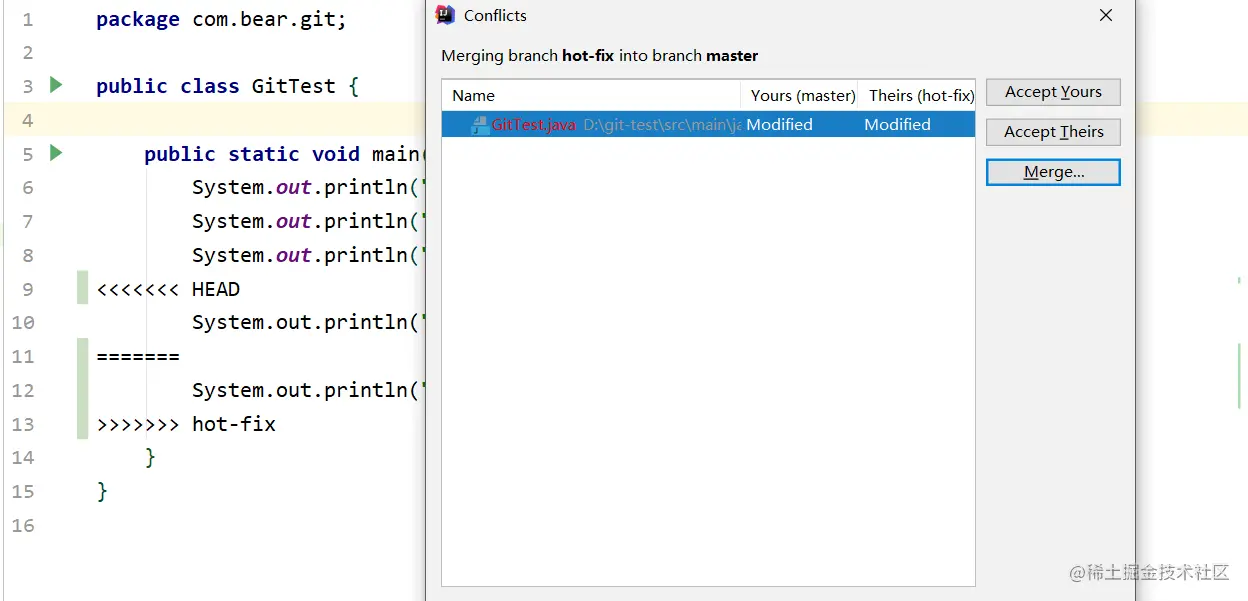Click the package com.bear.git; line
Screen dimensions: 1248x601
click(221, 20)
